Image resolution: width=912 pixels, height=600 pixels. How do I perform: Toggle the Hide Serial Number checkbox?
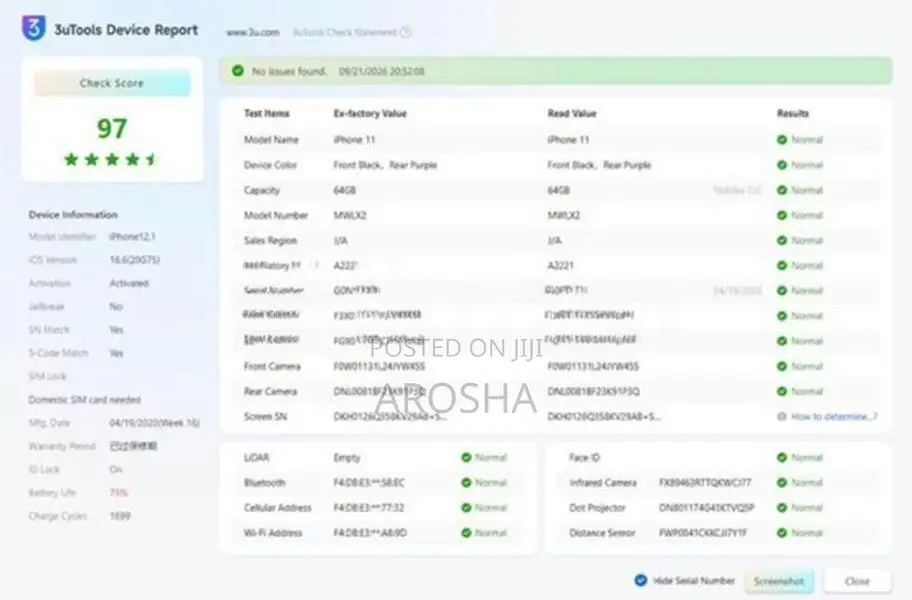[x=640, y=580]
